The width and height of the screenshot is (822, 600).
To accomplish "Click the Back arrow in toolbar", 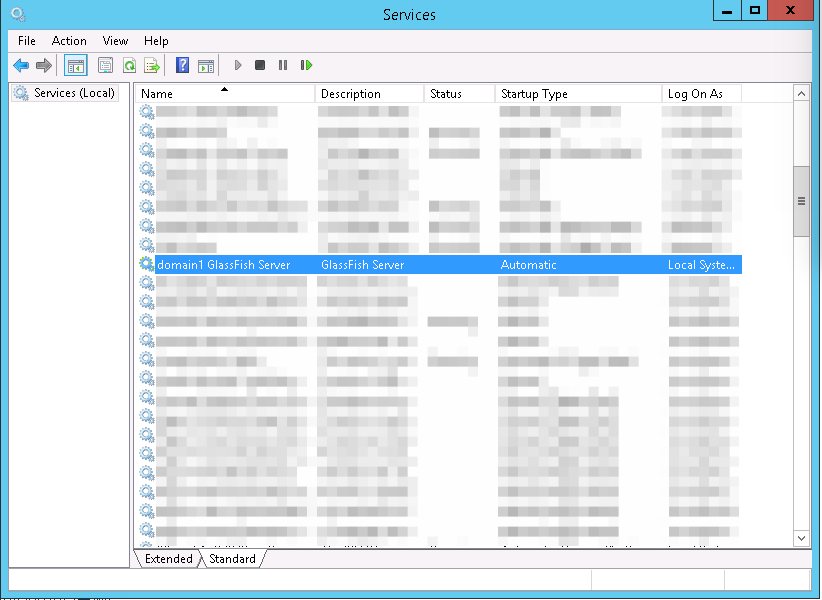I will pos(21,66).
